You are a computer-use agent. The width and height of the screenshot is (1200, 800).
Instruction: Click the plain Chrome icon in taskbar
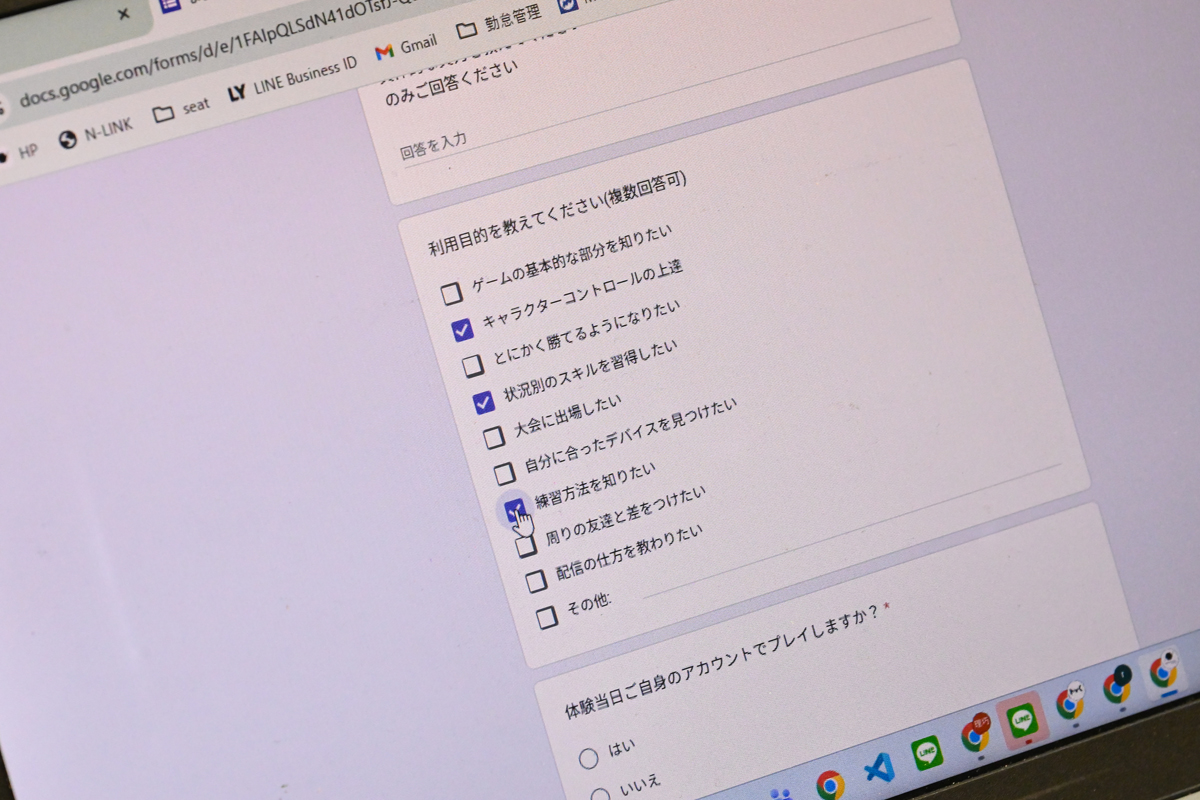[829, 784]
